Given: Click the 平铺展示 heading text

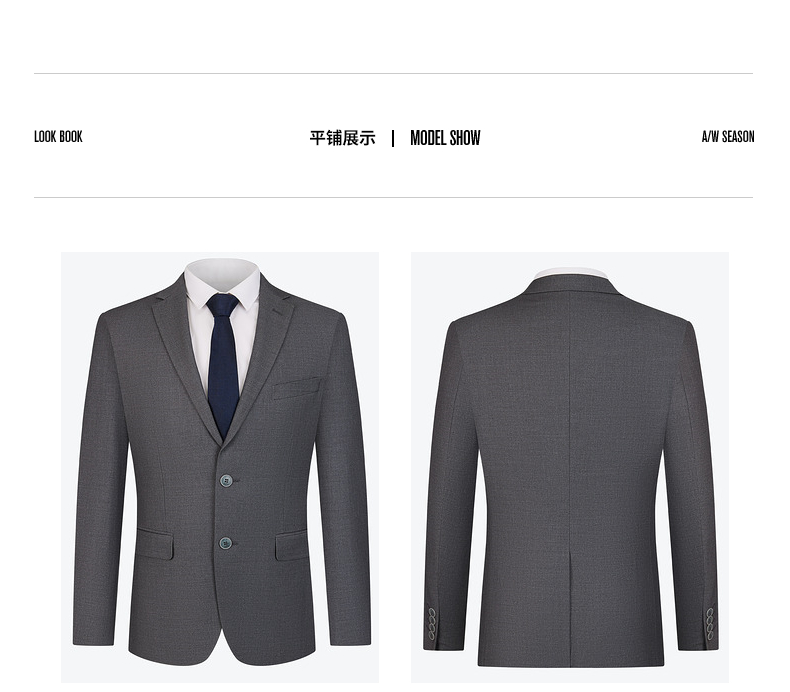Looking at the screenshot, I should (x=342, y=138).
